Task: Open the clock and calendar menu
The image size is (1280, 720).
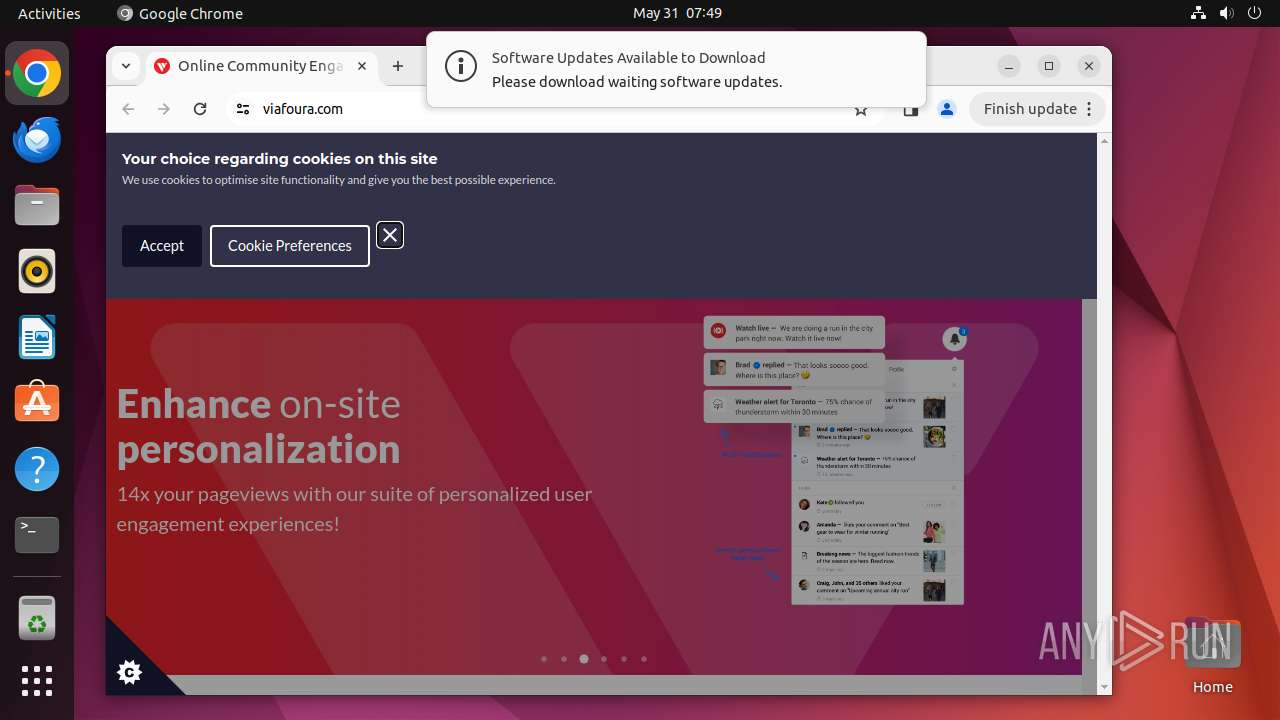Action: pyautogui.click(x=677, y=13)
